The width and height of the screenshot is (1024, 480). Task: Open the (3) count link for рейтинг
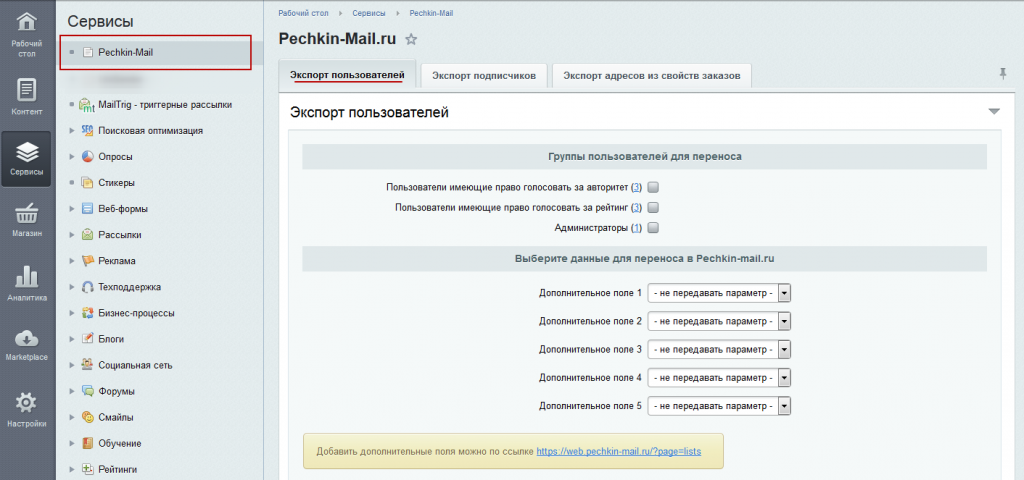[x=637, y=208]
